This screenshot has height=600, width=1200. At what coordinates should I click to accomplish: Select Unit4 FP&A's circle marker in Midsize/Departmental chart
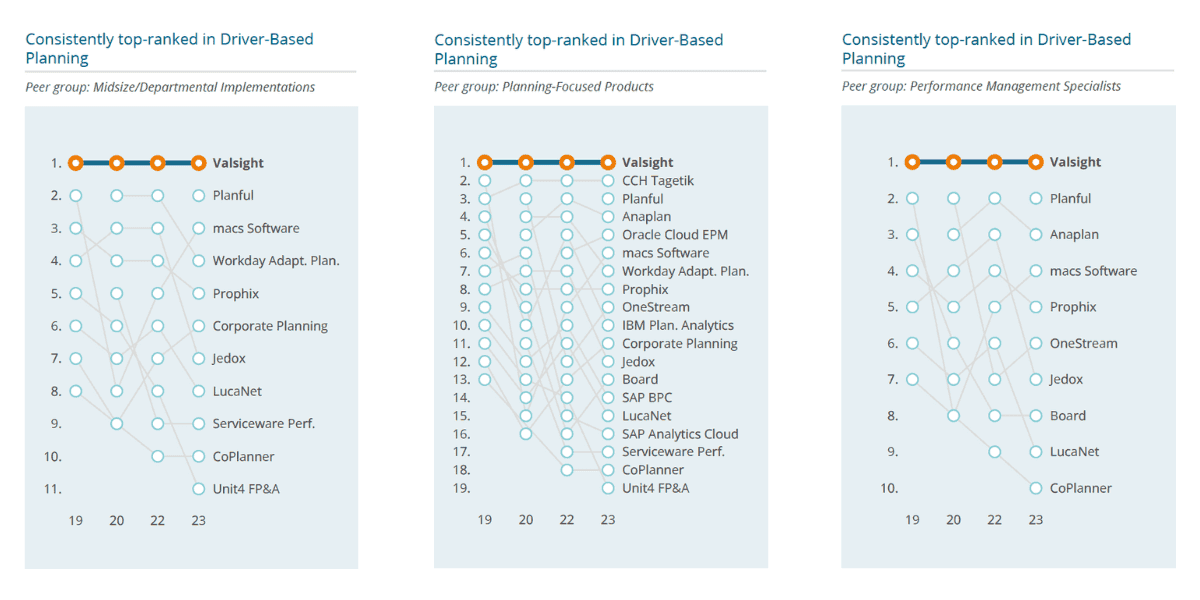198,489
